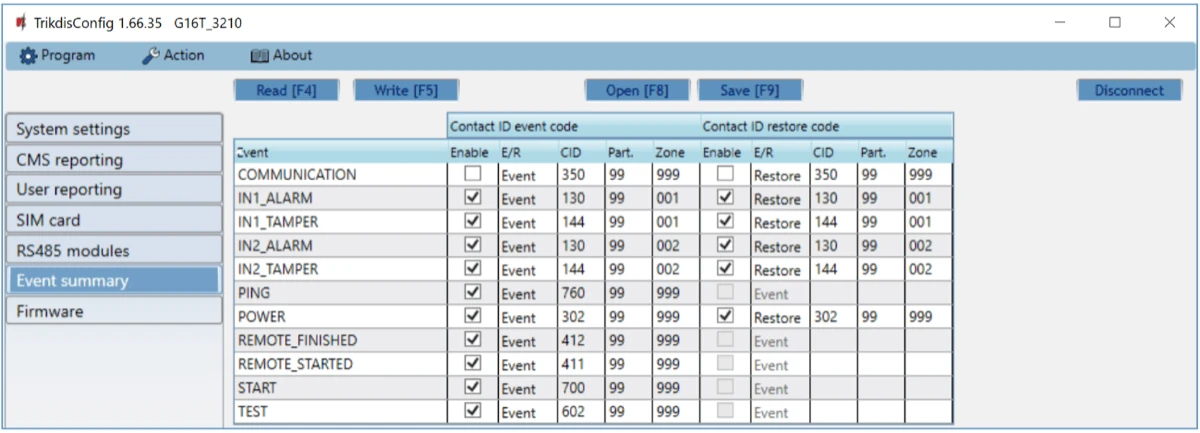The height and width of the screenshot is (433, 1200).
Task: Toggle the TEST event Enable checkbox
Action: coord(473,410)
